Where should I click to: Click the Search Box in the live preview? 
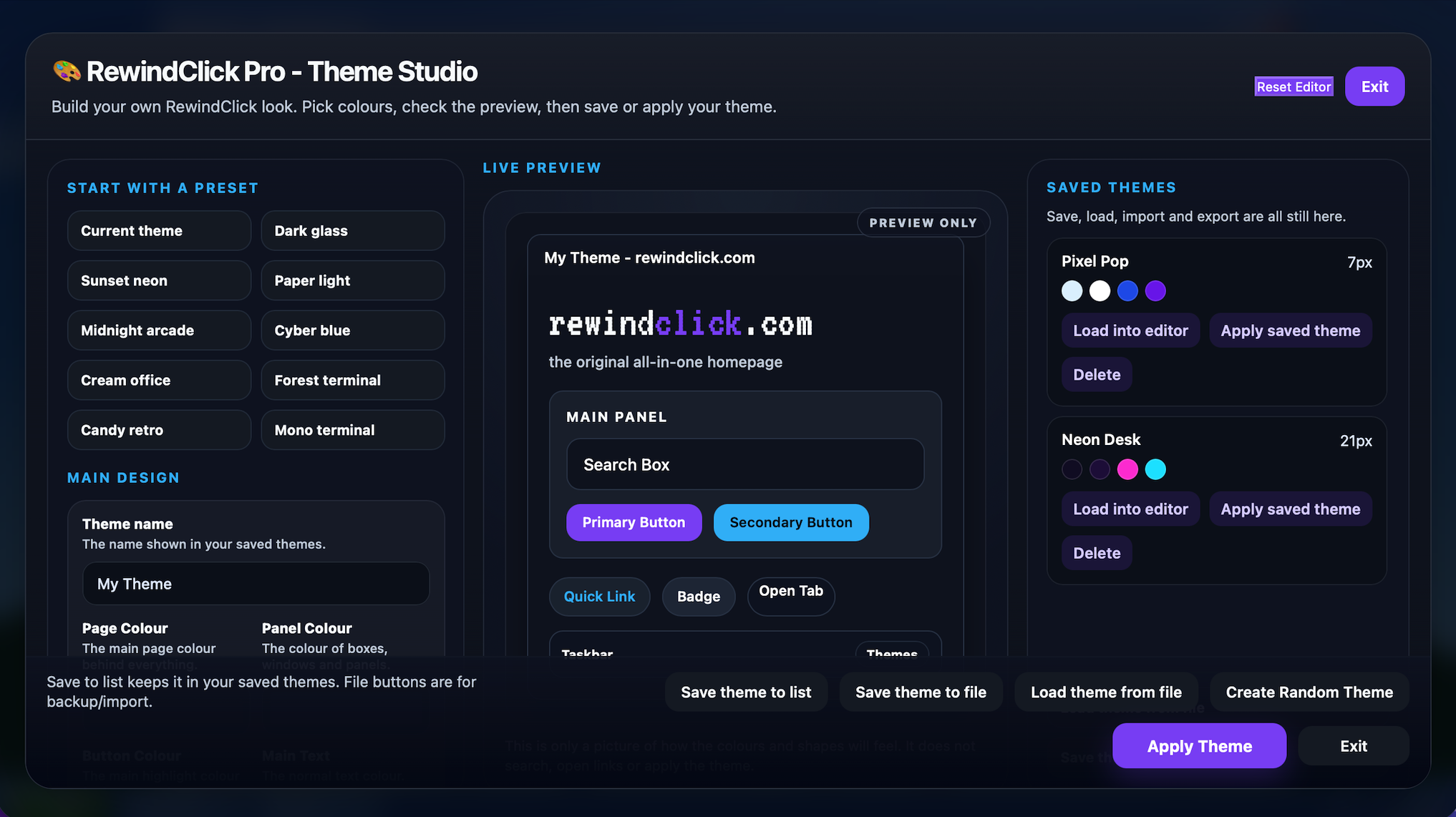745,464
